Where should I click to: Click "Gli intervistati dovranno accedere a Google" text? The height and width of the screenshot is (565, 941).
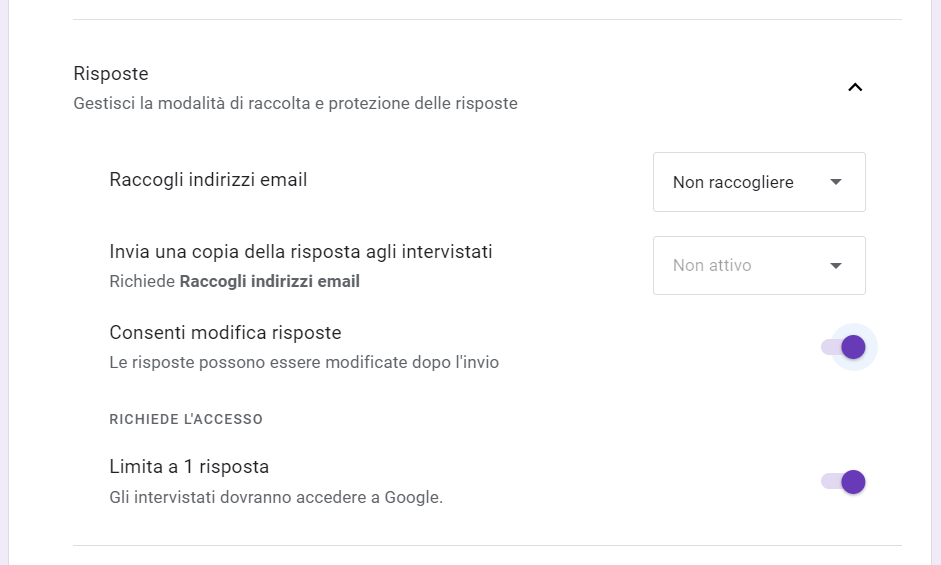tap(275, 497)
